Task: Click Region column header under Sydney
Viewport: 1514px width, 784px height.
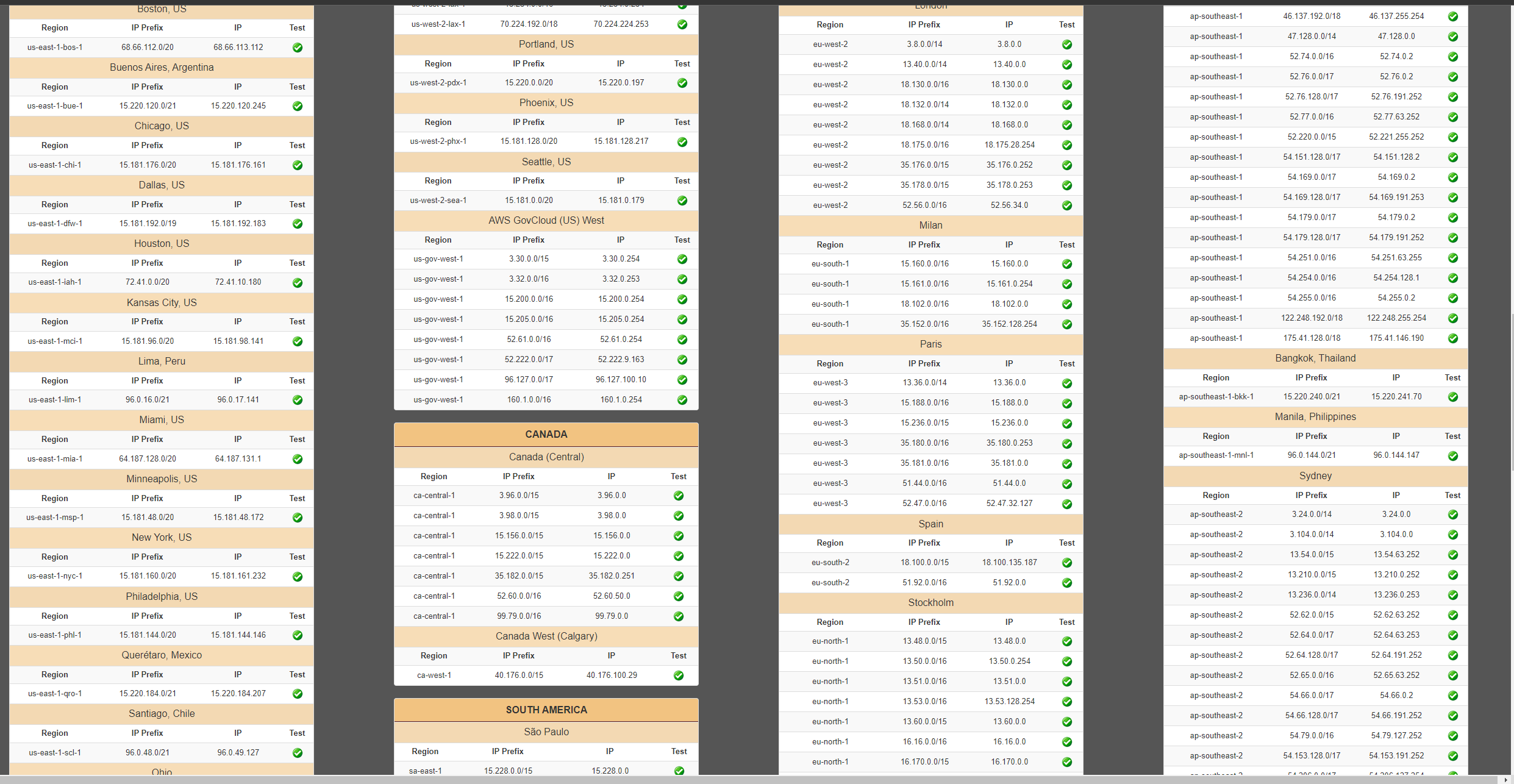Action: click(1215, 495)
